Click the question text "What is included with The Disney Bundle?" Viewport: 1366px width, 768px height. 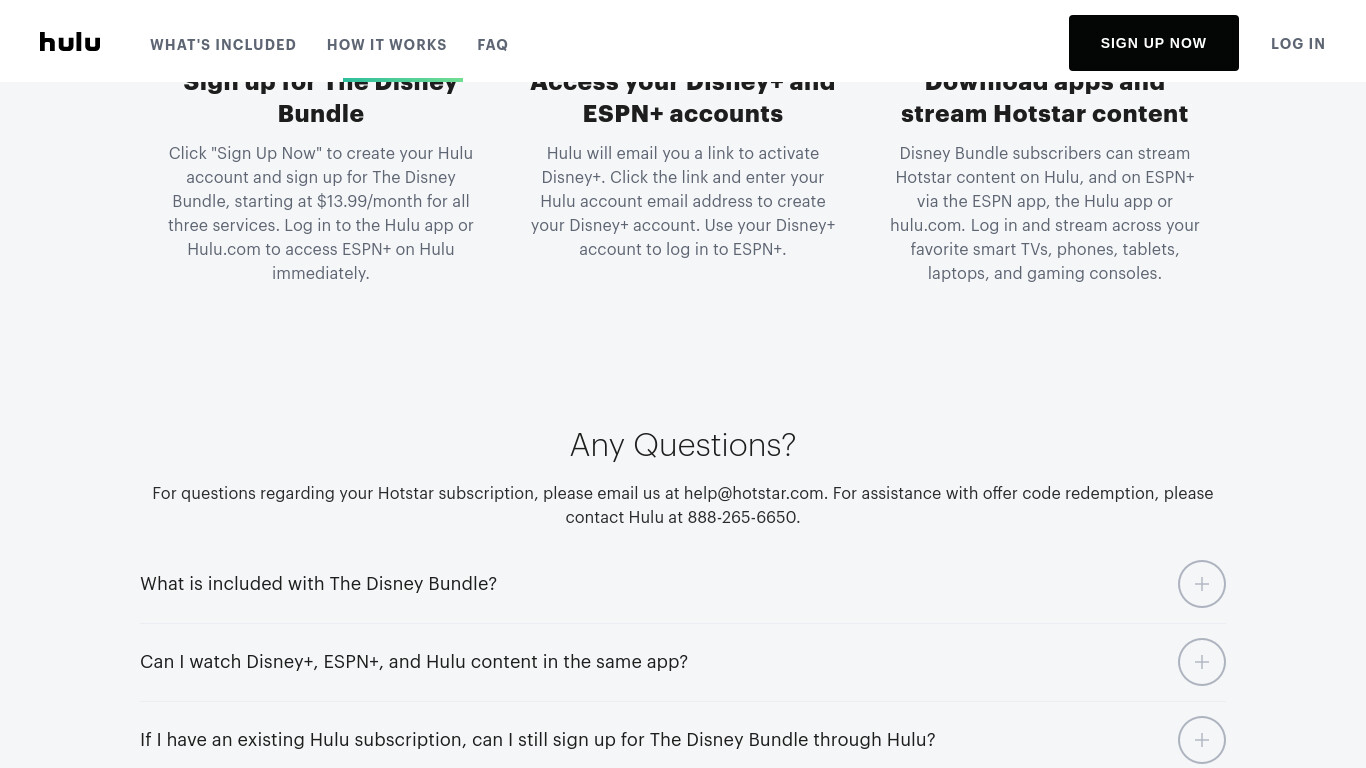tap(318, 584)
